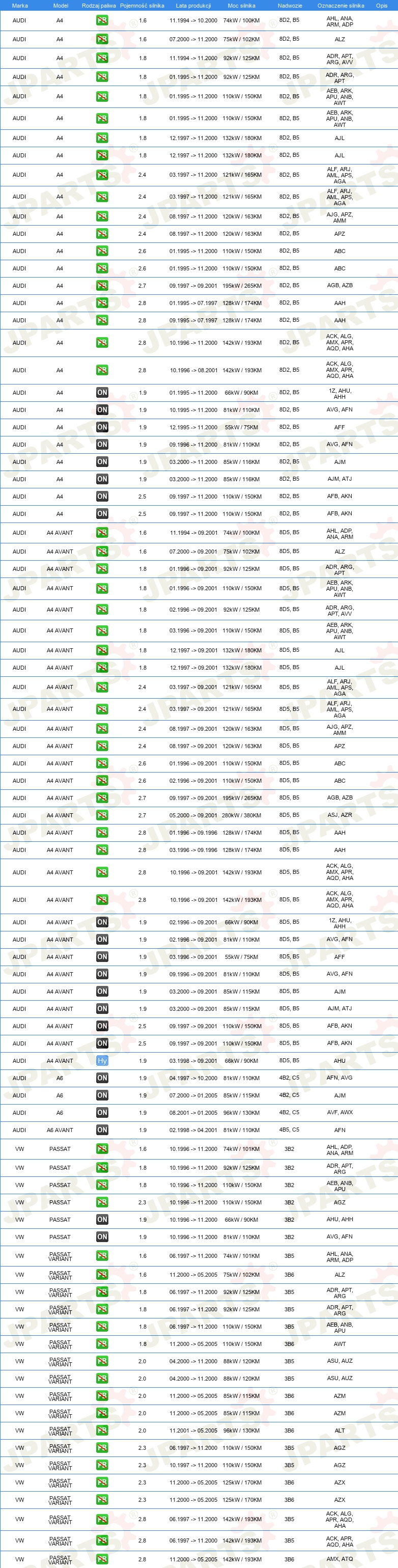Click production years 04.1997 -> 10.2000 cell
Screen dimensions: 398x1568
193,1078
